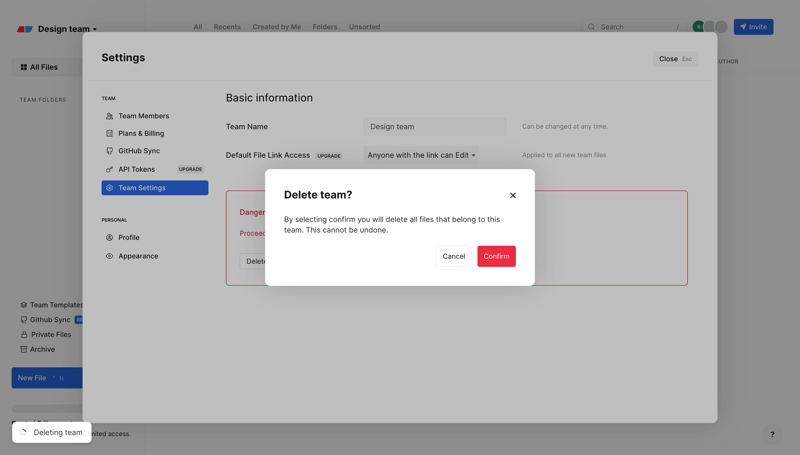The image size is (800, 455).
Task: Click the search magnifier icon
Action: [x=591, y=27]
